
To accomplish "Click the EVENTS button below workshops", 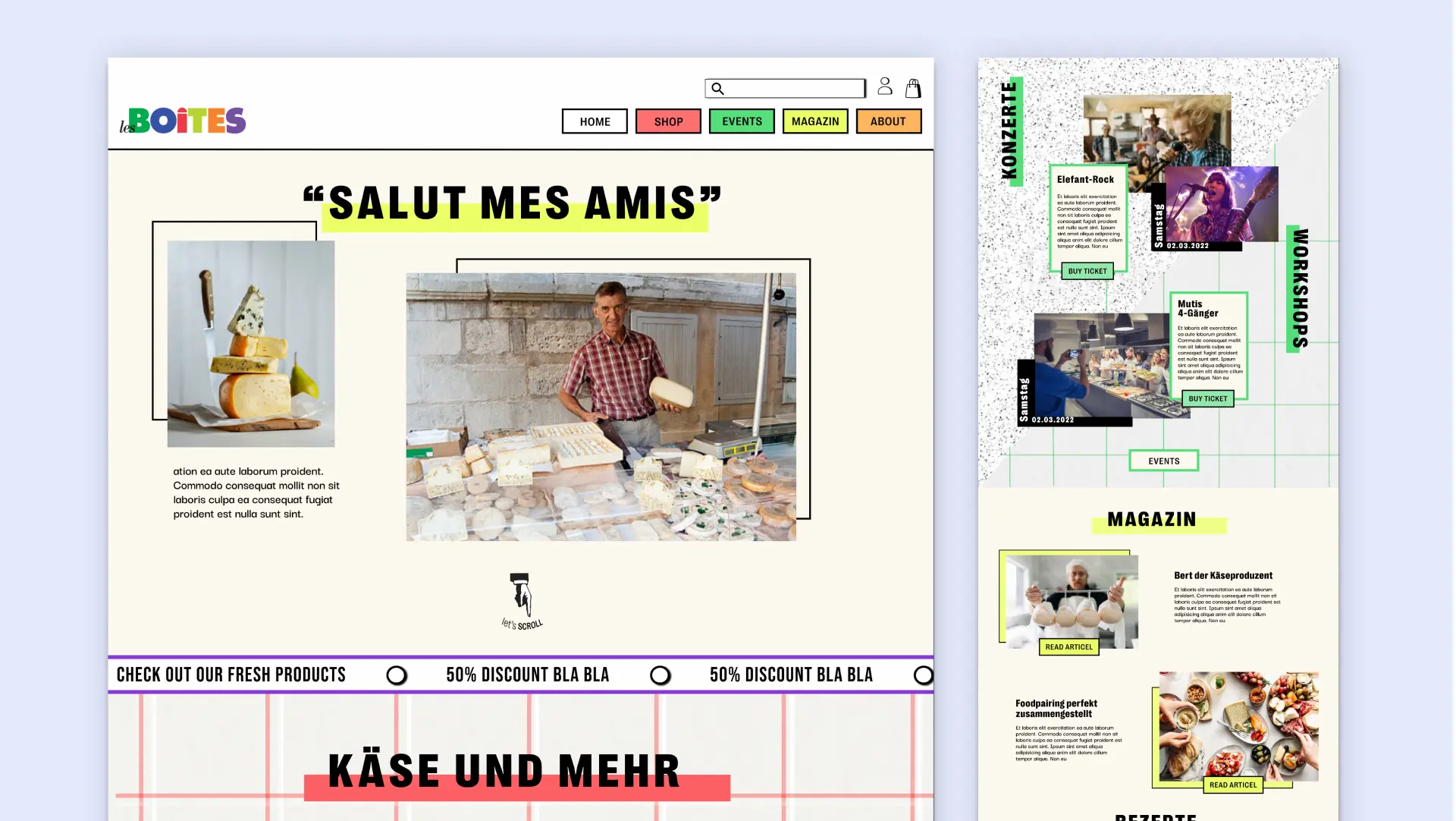I will (1163, 461).
